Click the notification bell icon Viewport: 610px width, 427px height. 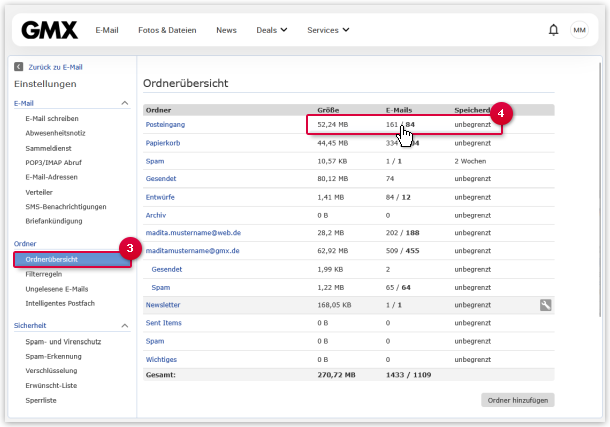pos(553,30)
